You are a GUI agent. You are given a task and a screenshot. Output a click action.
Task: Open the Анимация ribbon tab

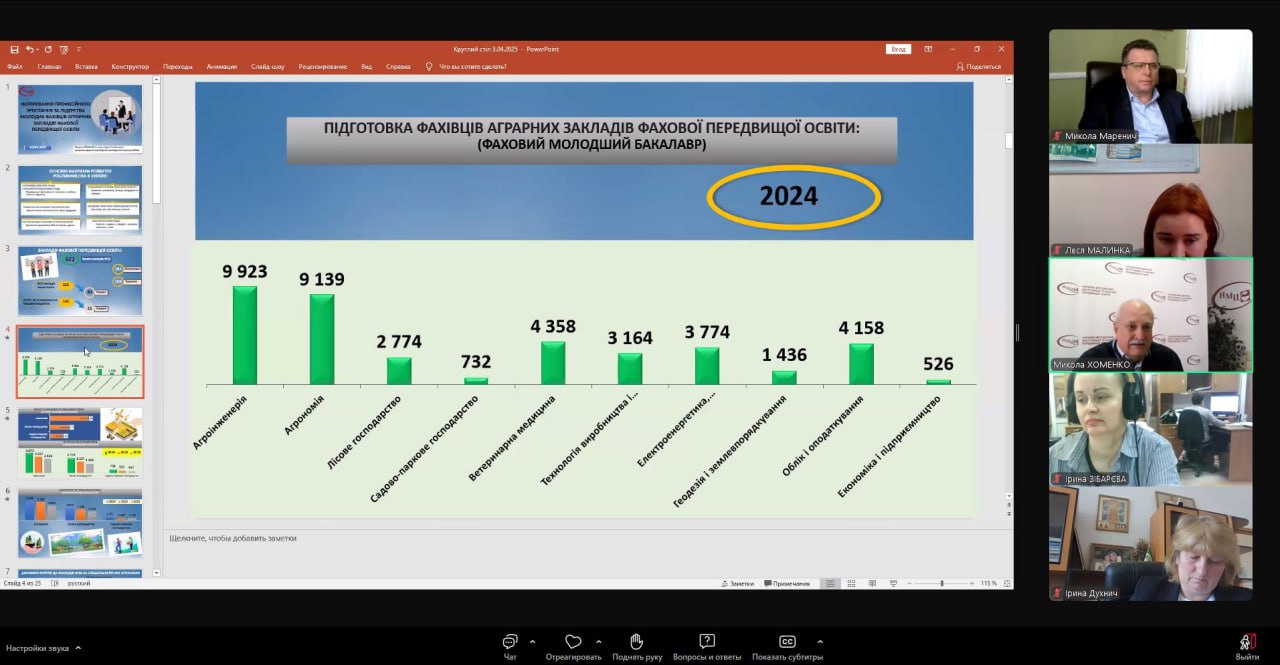[221, 67]
